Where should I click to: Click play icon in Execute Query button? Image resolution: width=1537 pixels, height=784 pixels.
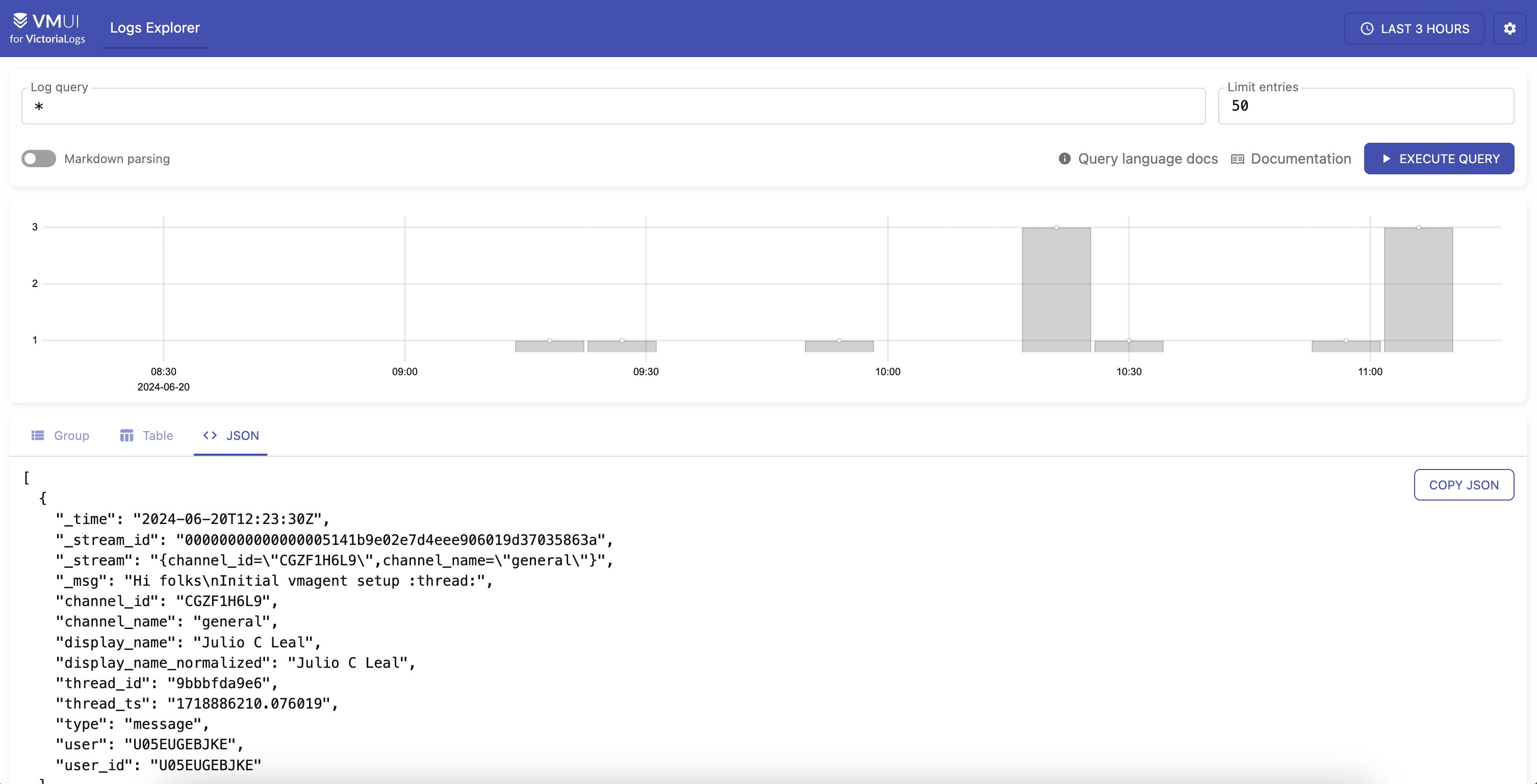(1387, 159)
